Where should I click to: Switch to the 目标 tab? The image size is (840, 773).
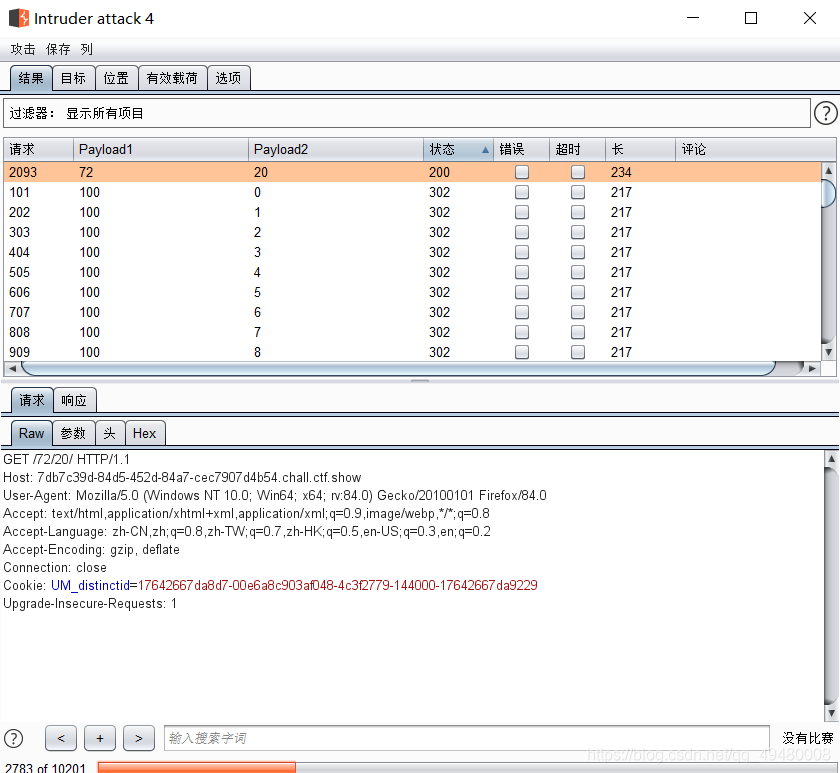tap(73, 78)
